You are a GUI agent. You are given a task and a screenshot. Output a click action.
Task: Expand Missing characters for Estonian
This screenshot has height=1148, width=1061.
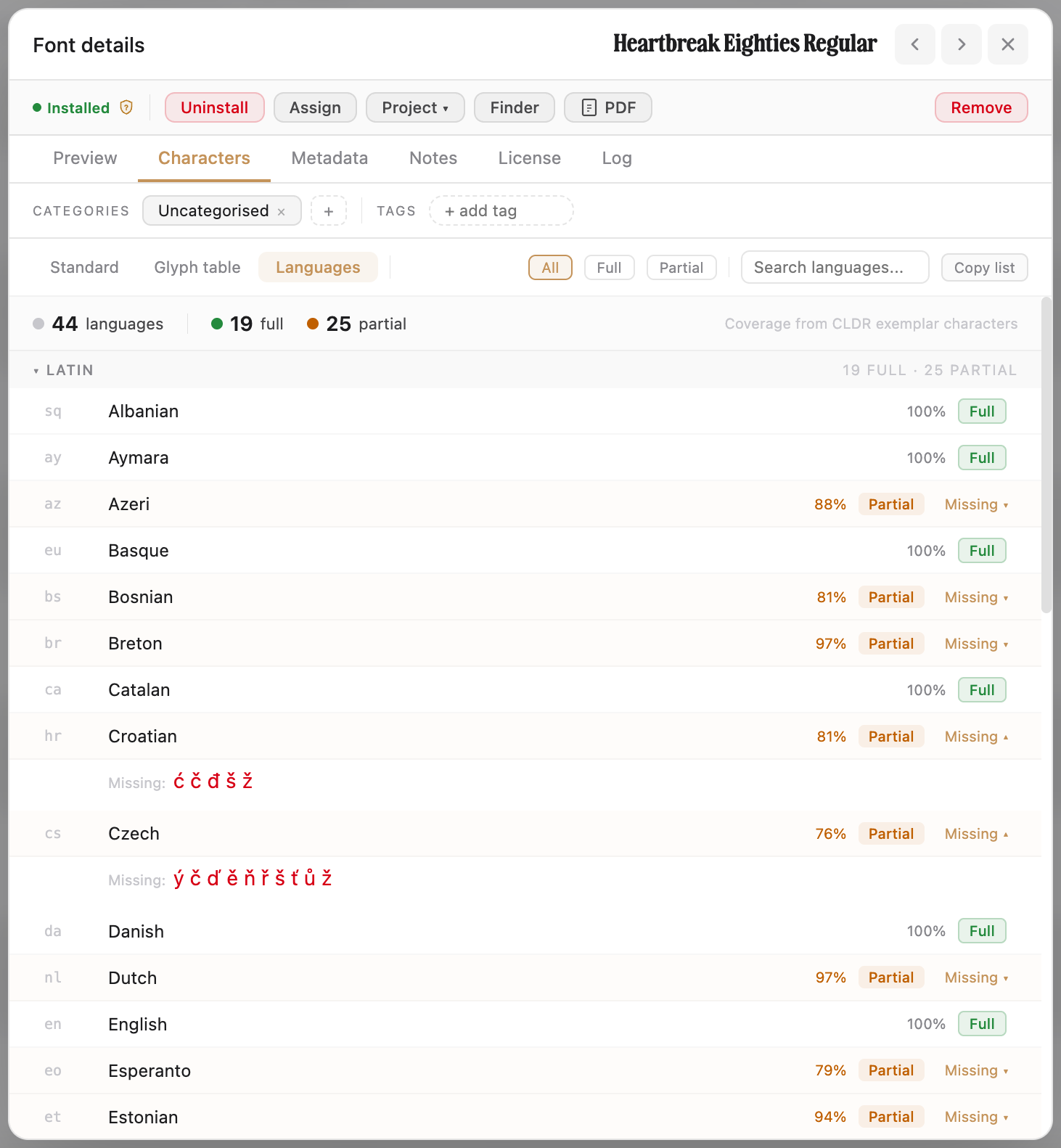coord(976,1117)
